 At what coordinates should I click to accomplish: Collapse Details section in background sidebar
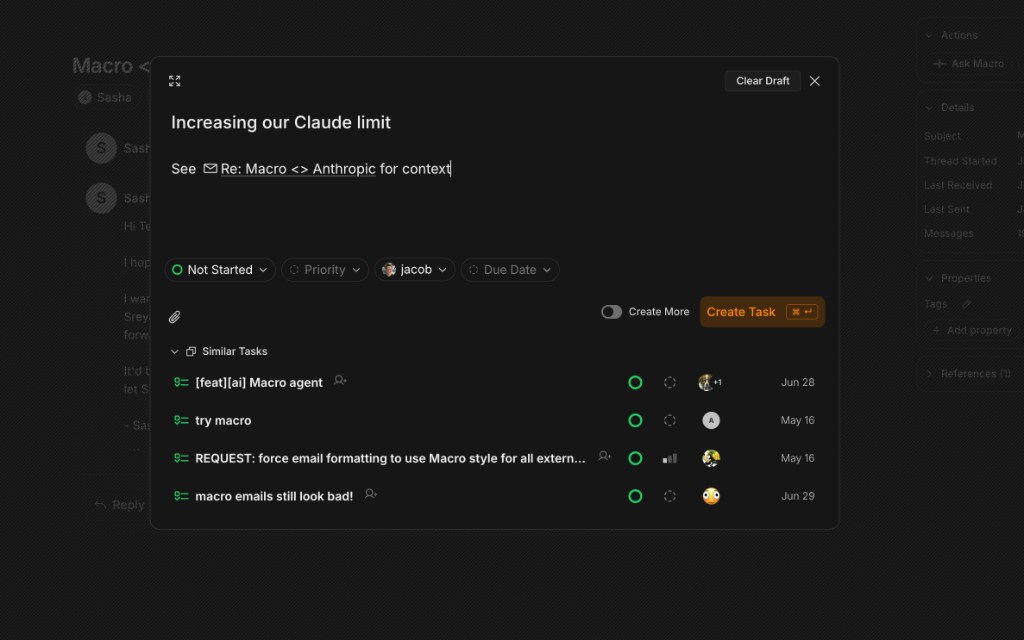(x=929, y=108)
